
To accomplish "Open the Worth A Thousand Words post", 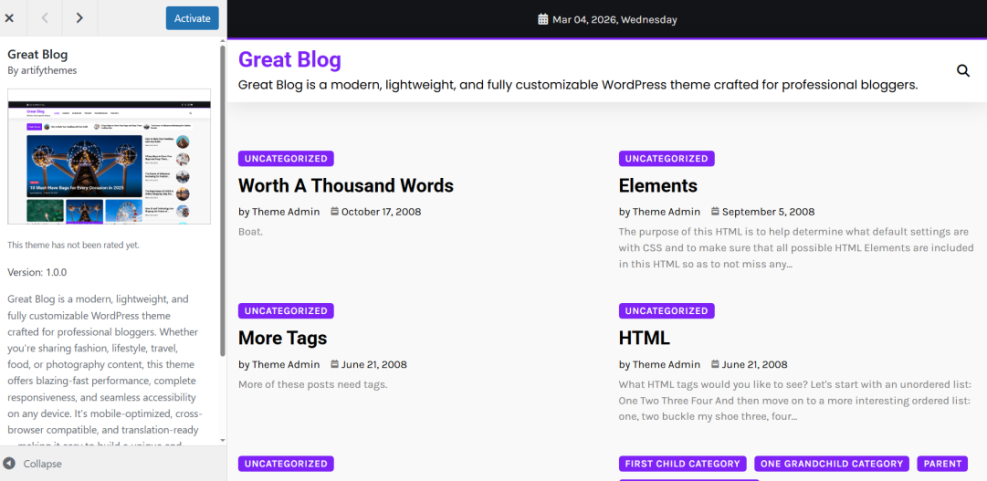I will click(x=346, y=186).
